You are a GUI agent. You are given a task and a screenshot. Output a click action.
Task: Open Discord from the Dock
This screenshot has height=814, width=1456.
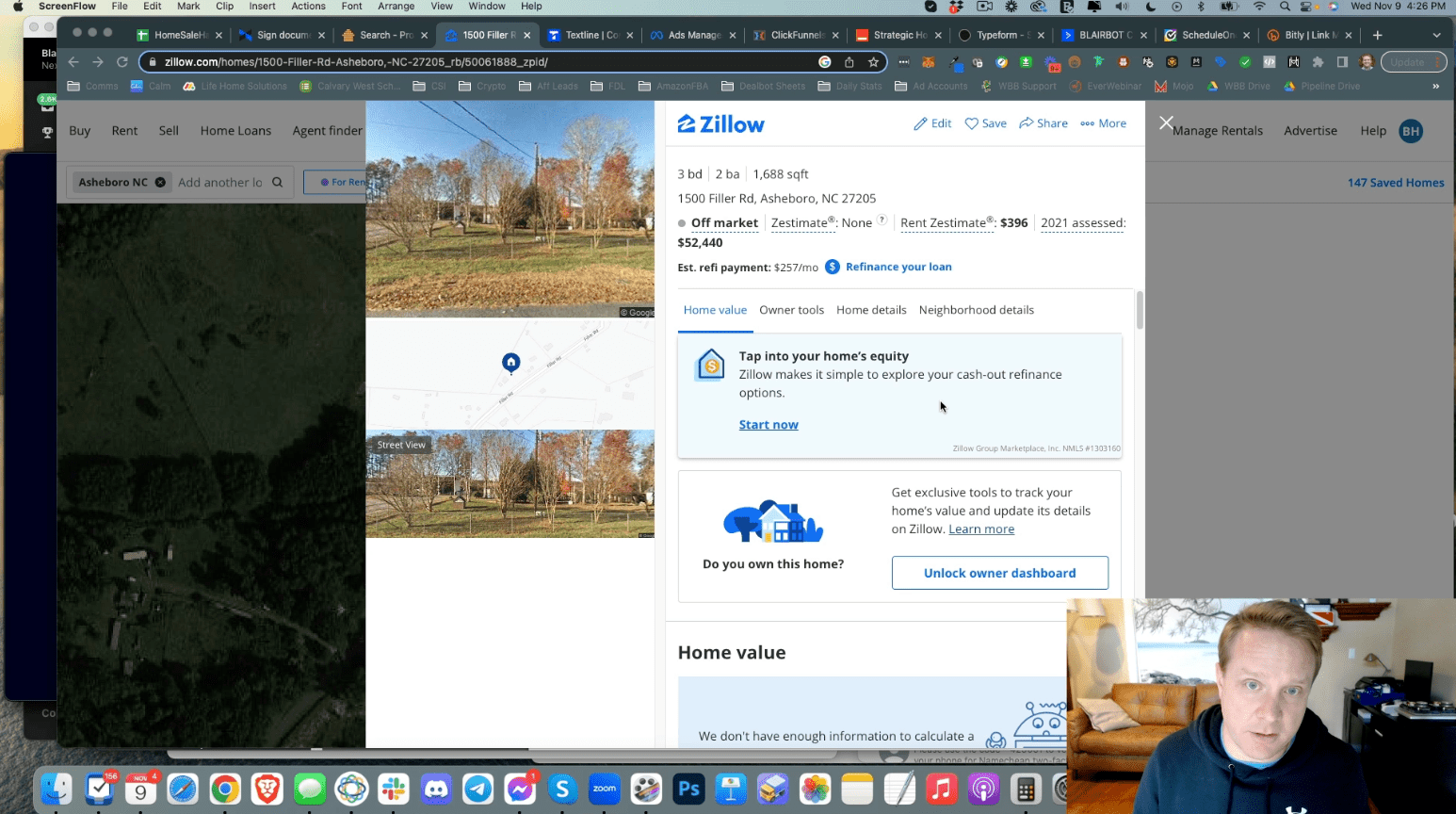[x=436, y=789]
